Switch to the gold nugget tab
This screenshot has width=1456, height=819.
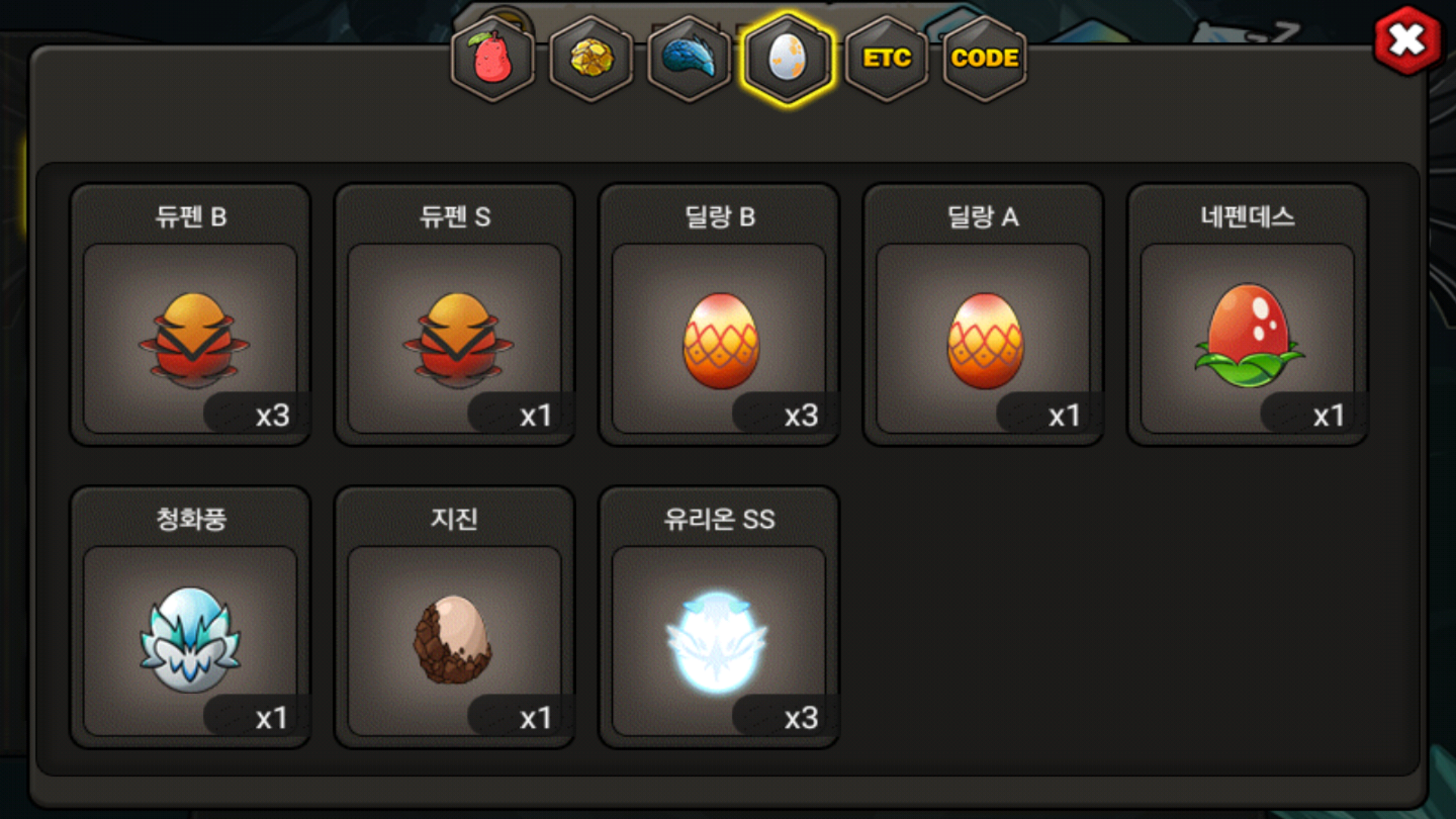[591, 58]
